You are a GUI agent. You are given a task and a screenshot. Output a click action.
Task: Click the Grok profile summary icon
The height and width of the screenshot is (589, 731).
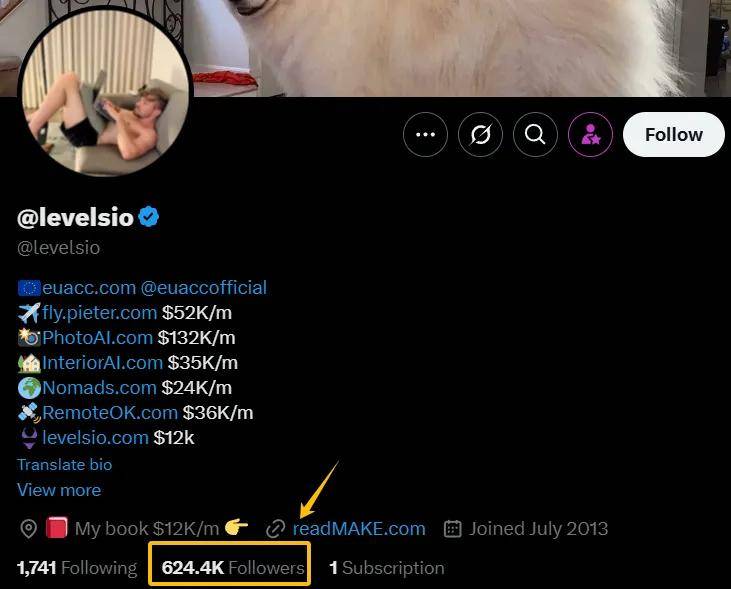click(x=480, y=134)
